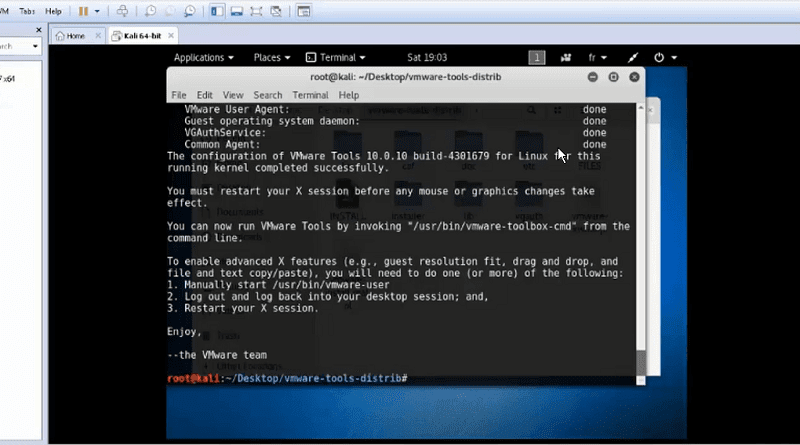Screen dimensions: 800x445
Task: Open the Places menu
Action: click(x=272, y=58)
